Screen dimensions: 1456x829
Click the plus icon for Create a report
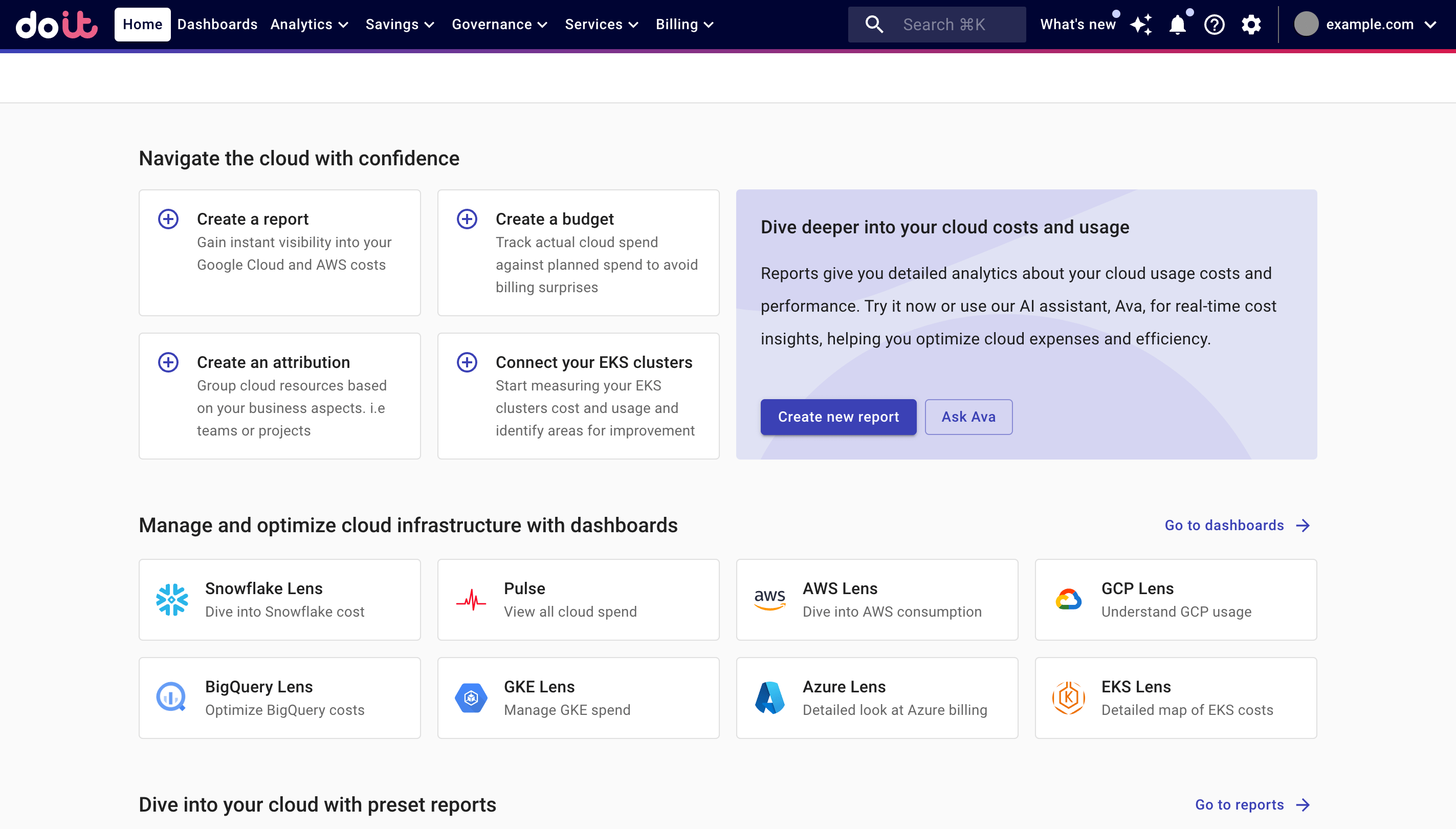168,219
